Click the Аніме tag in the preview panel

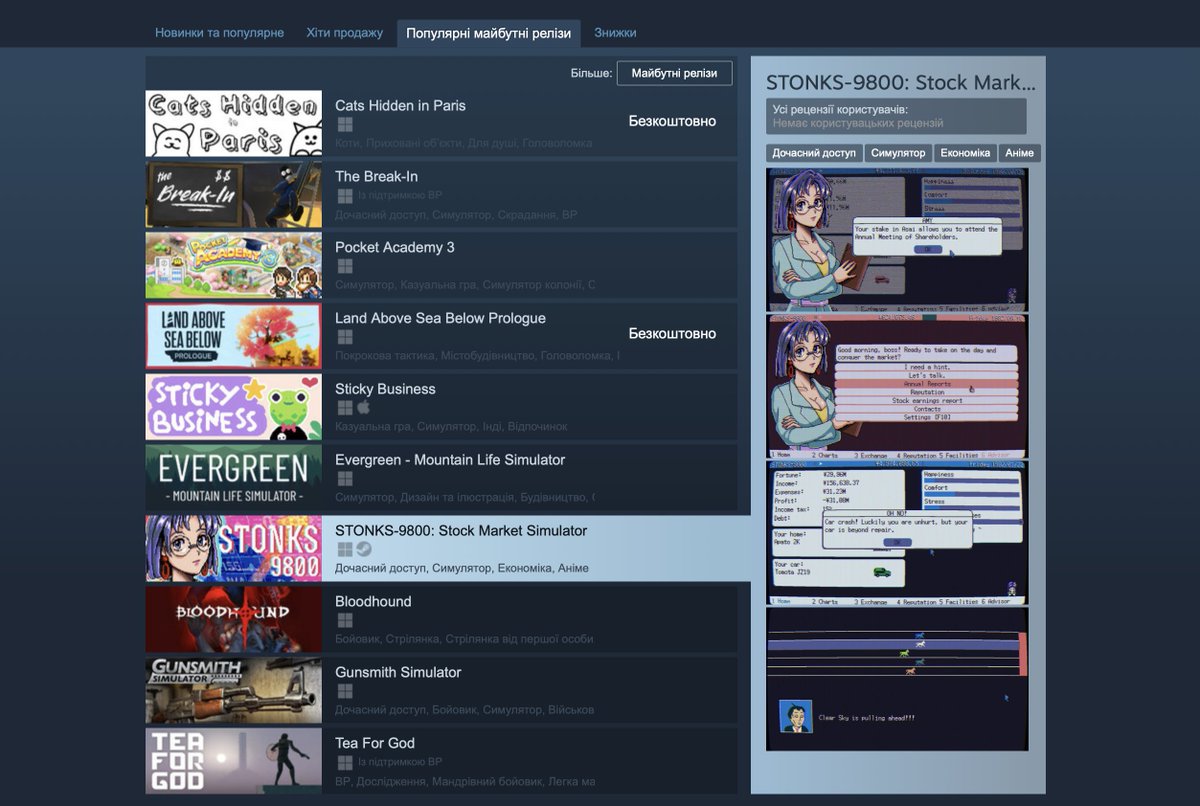coord(1018,153)
